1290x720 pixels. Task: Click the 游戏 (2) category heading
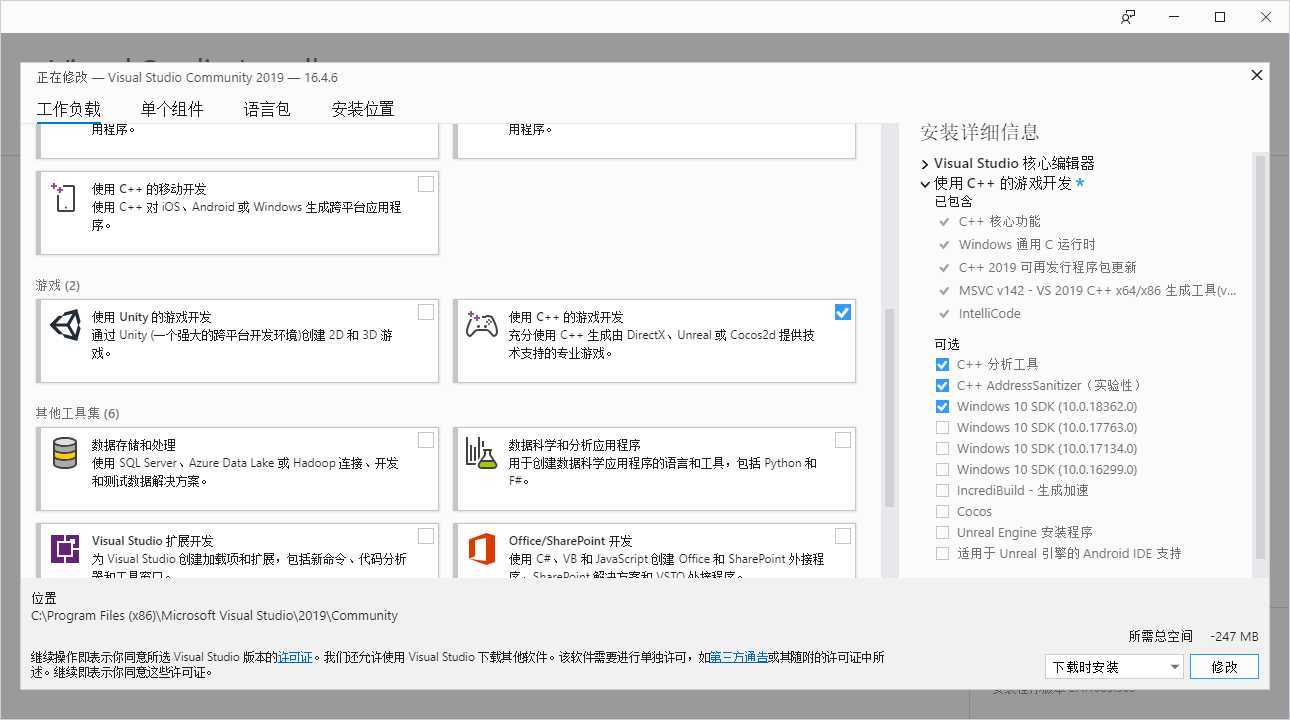tap(58, 286)
